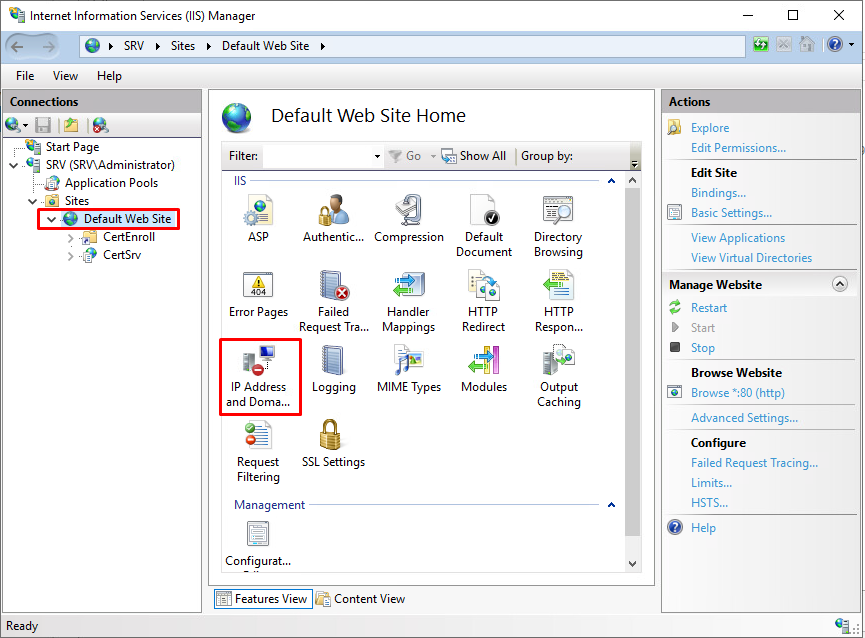
Task: Open the Authentication feature
Action: point(333,218)
